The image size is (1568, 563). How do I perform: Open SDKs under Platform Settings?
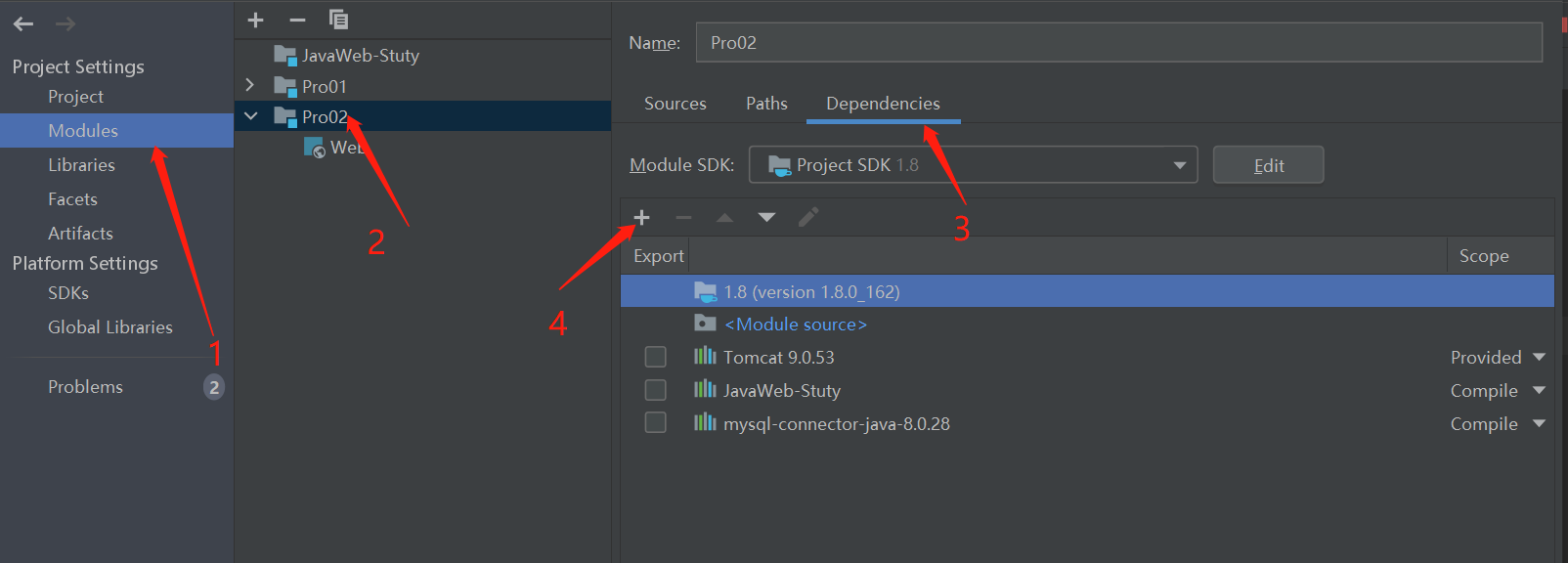[68, 293]
